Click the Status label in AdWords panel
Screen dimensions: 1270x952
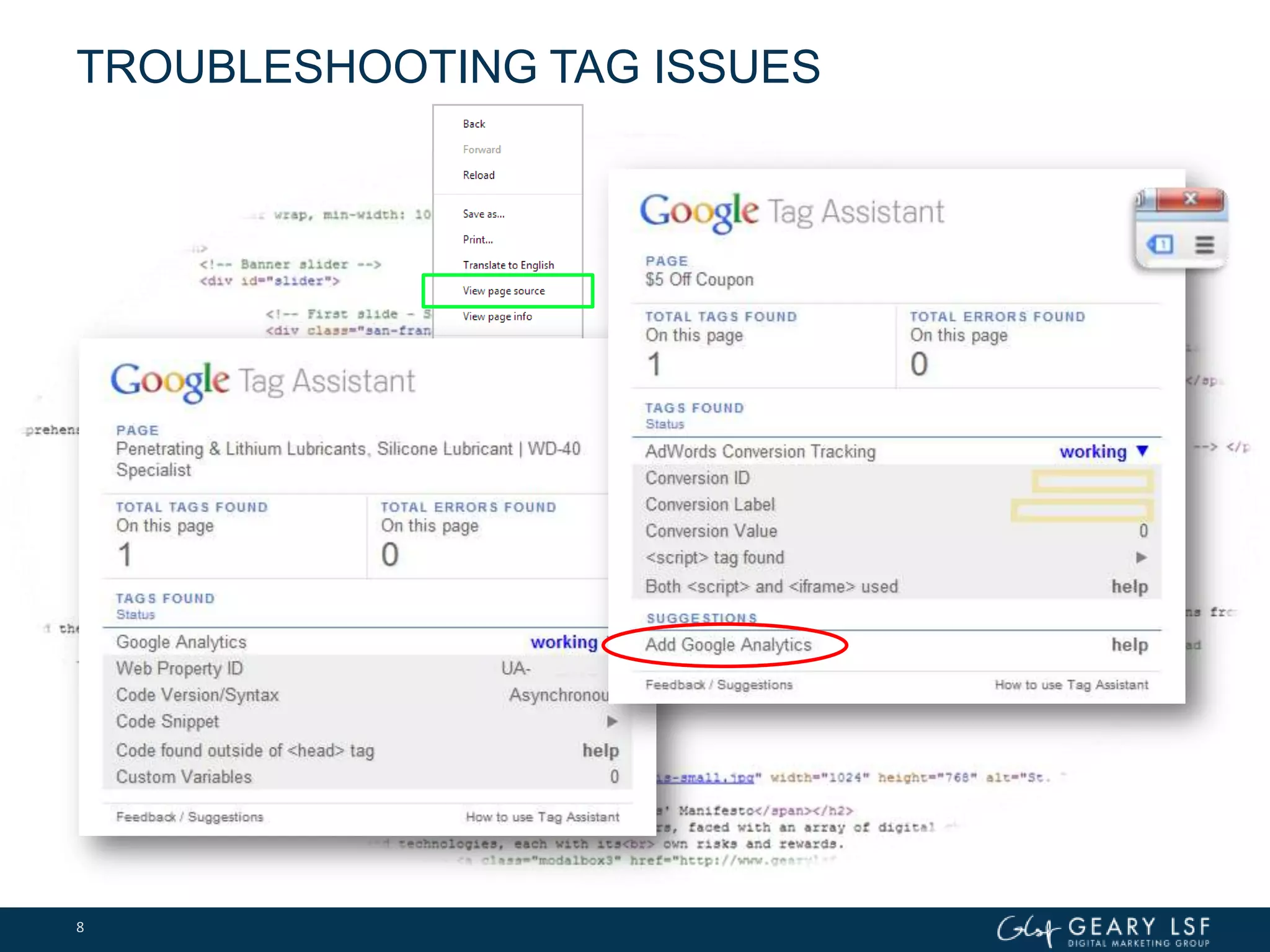tap(665, 425)
